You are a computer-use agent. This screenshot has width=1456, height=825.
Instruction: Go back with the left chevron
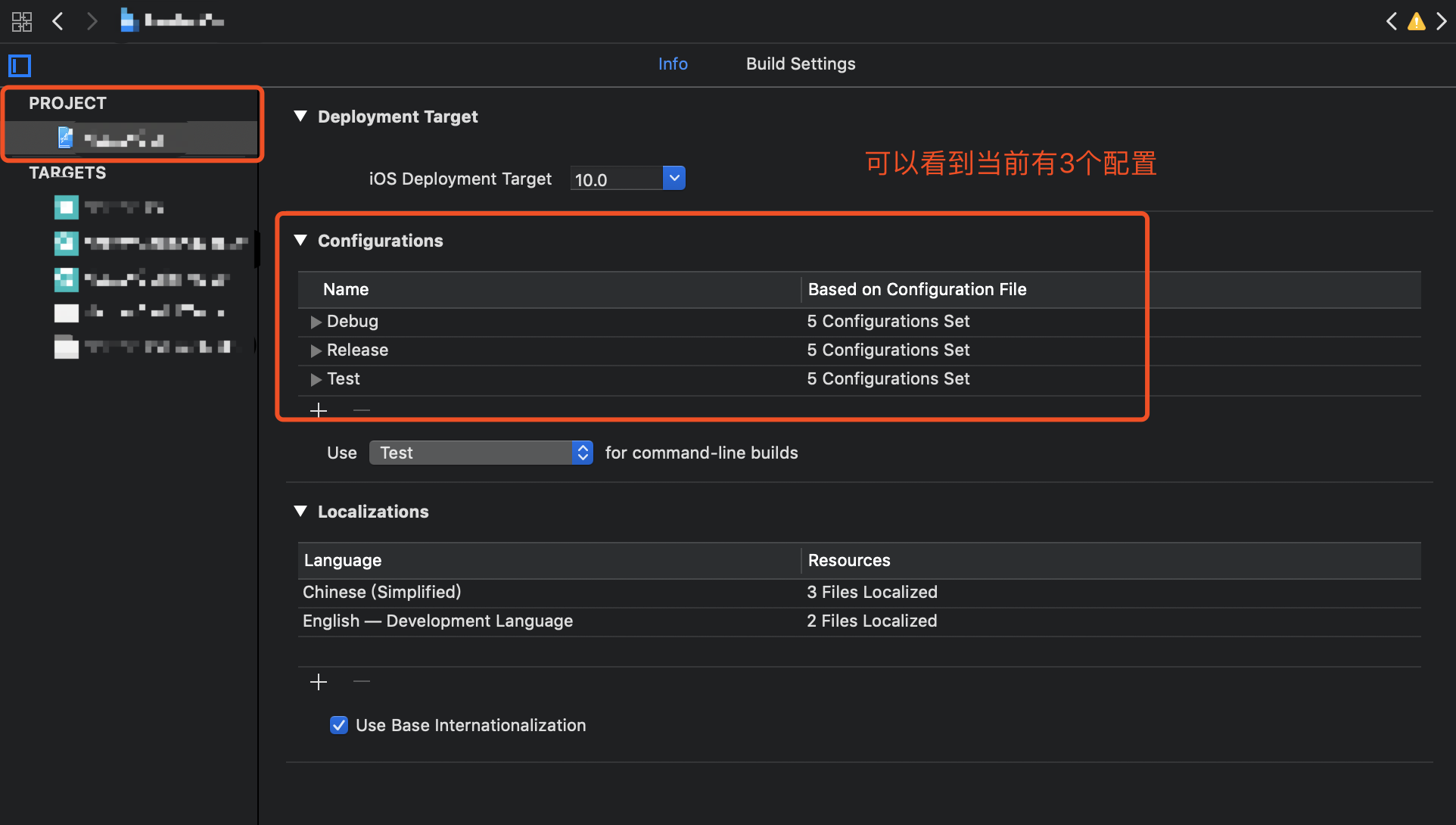pos(58,21)
